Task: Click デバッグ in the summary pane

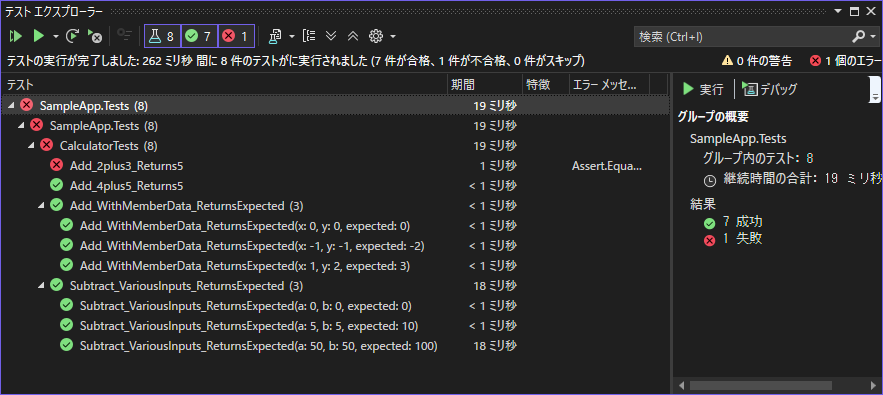Action: (770, 89)
